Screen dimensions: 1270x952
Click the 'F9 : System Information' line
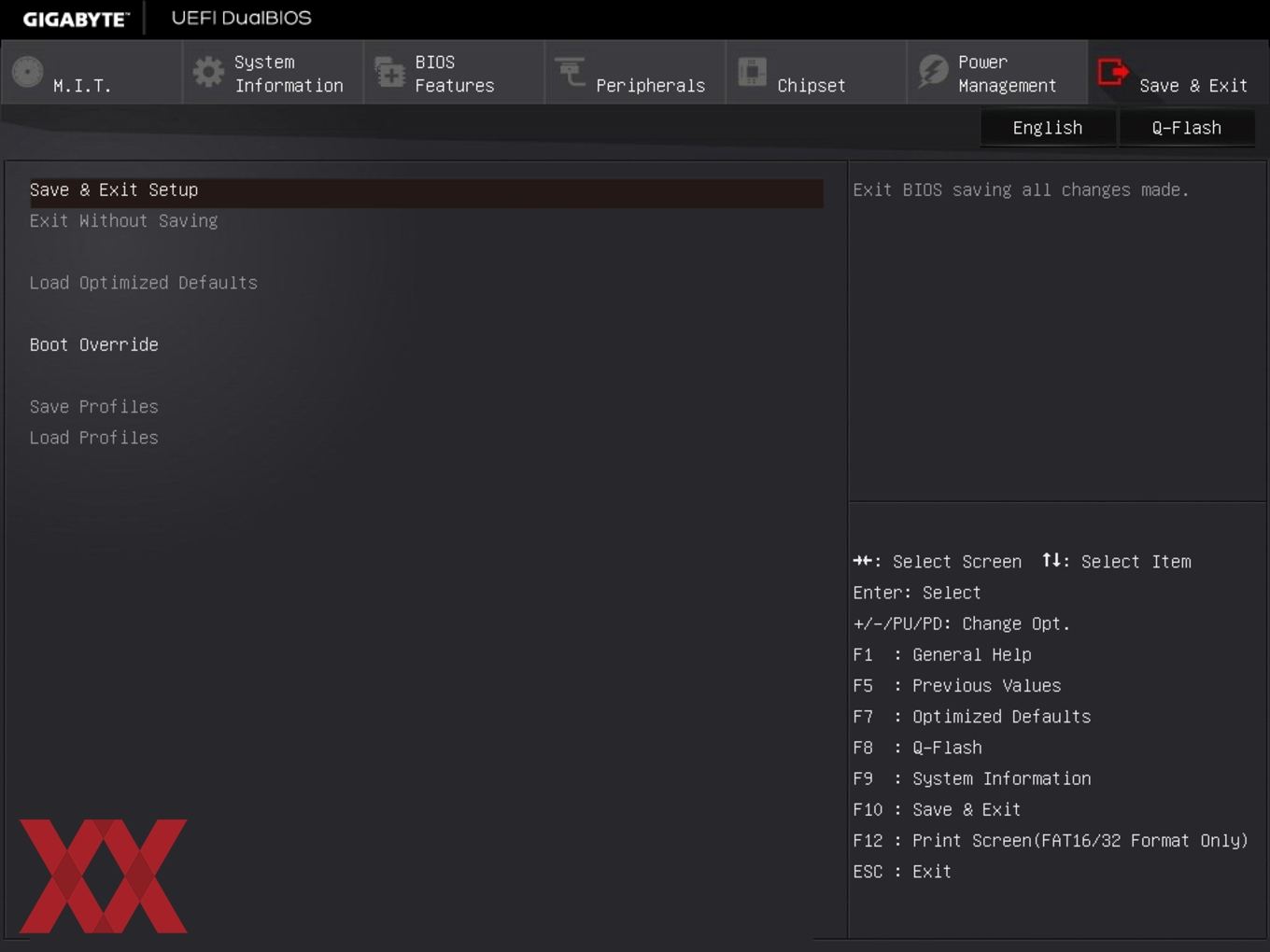tap(972, 778)
